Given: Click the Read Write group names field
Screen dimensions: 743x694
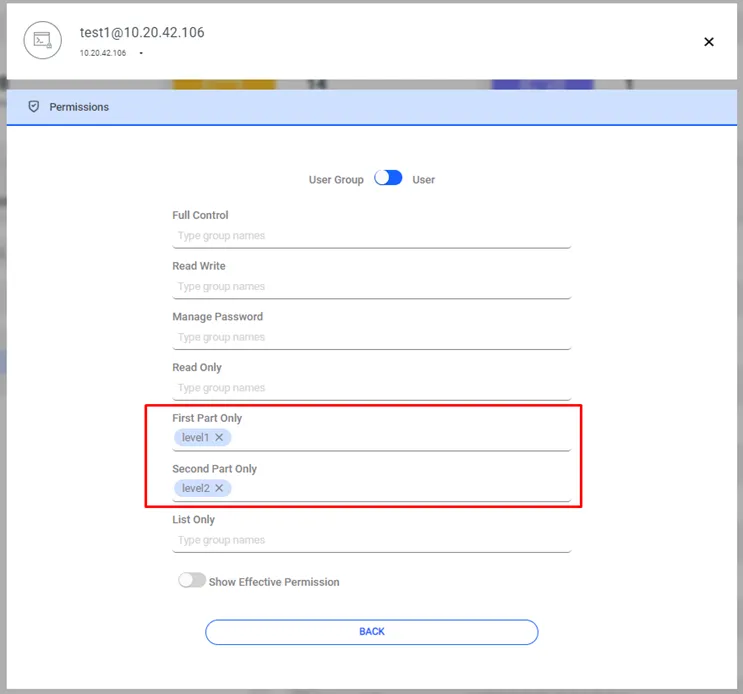Looking at the screenshot, I should coord(372,287).
